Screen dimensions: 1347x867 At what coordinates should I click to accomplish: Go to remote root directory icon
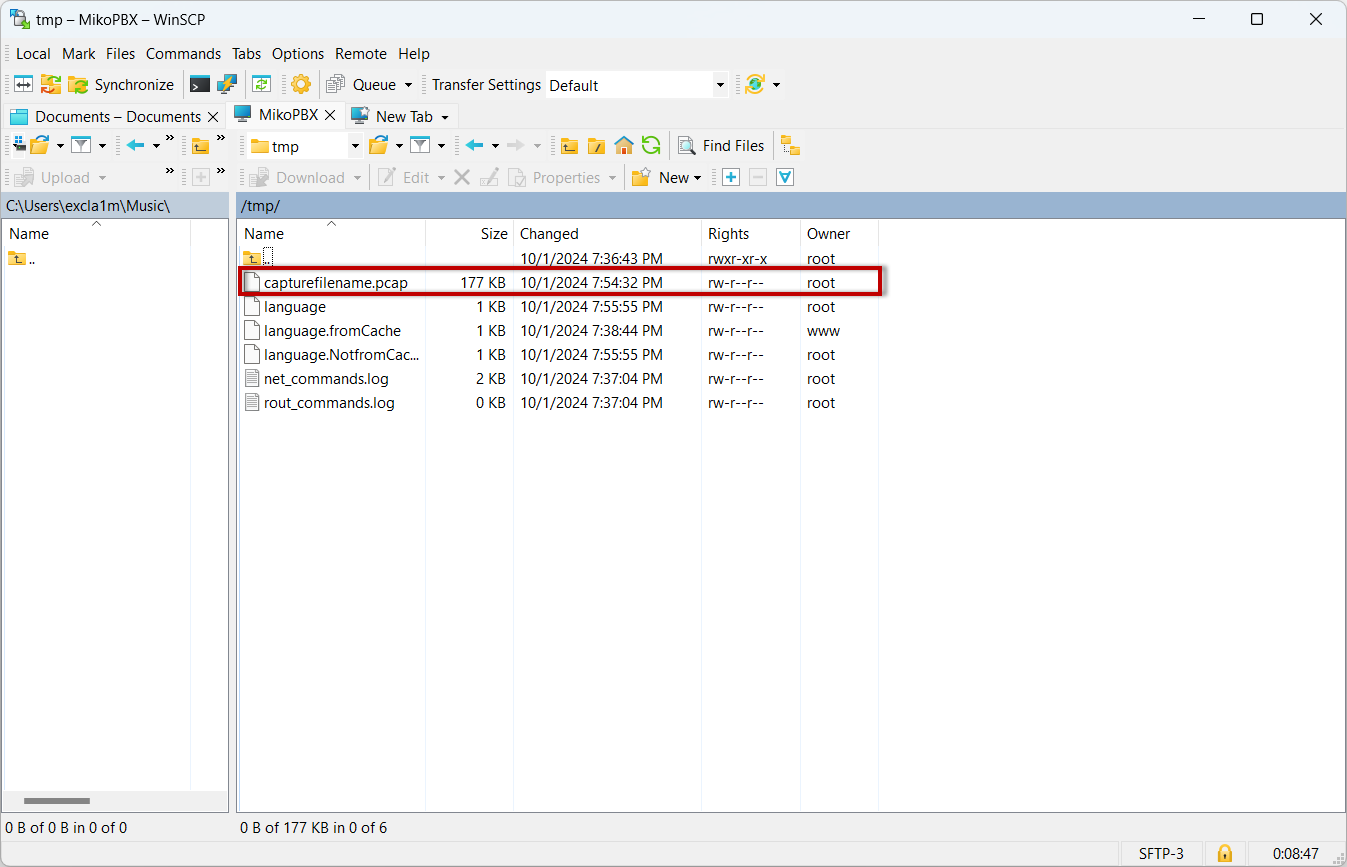(597, 146)
